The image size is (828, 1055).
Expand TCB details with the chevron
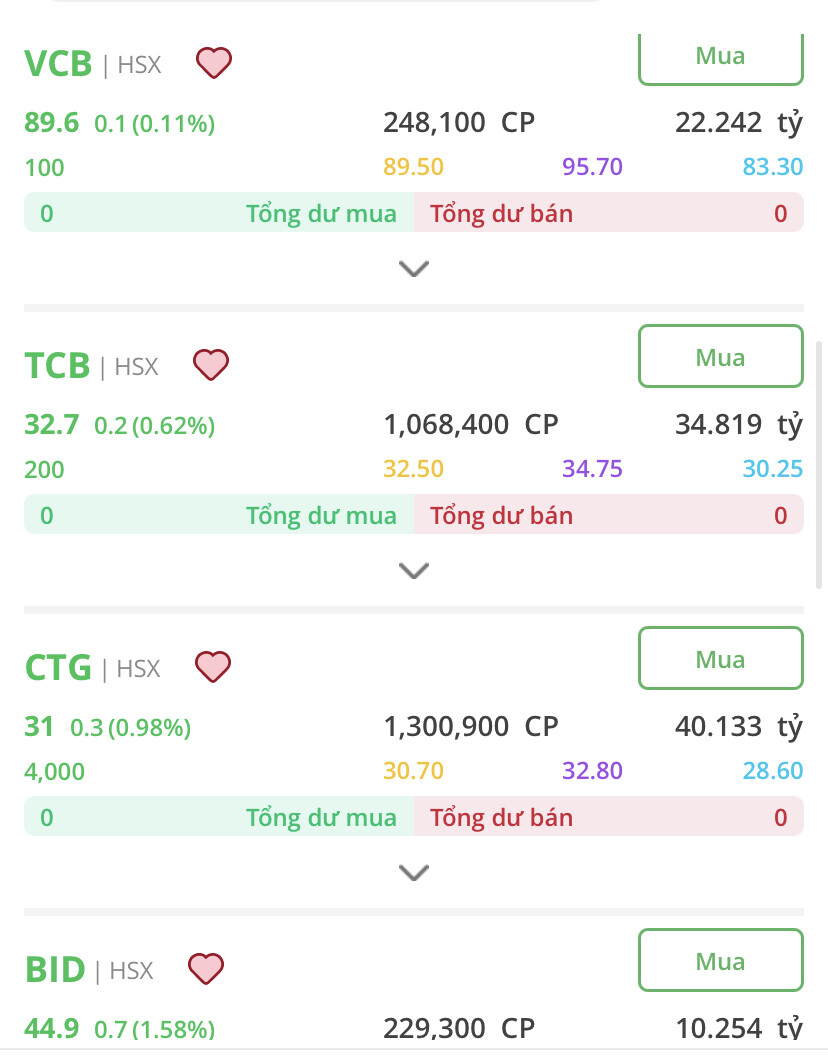pos(413,570)
